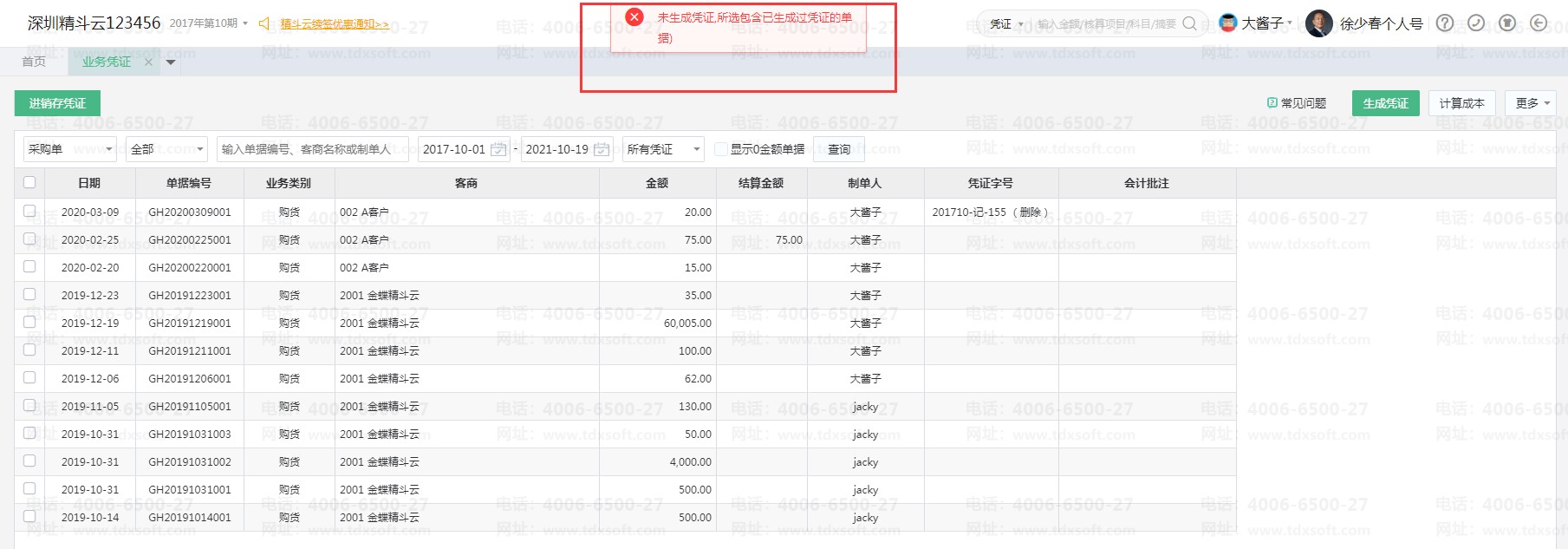The image size is (1568, 549).
Task: Select the row checkbox for GH20200309001
Action: 29,211
